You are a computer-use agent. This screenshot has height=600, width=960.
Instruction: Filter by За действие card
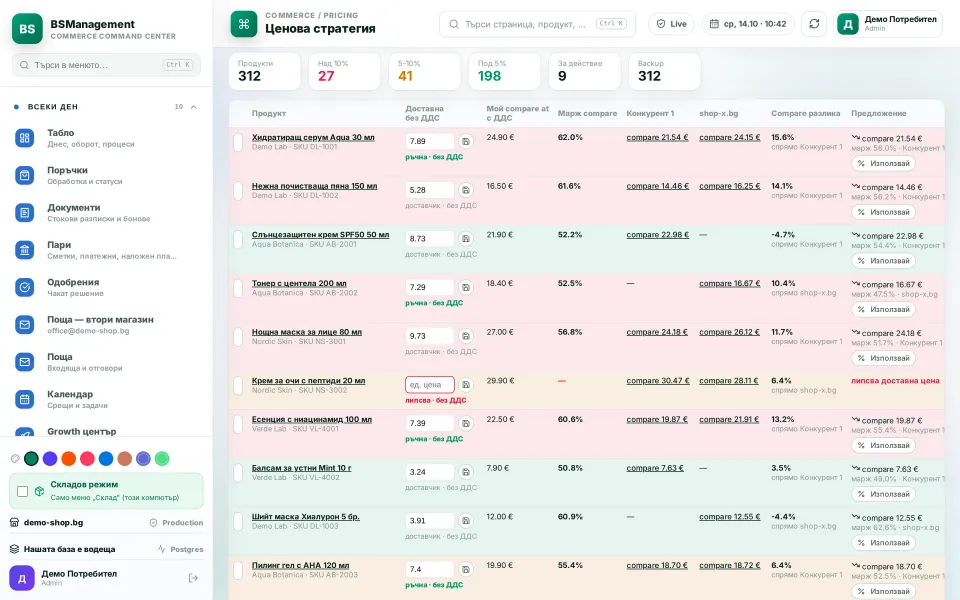[x=585, y=72]
